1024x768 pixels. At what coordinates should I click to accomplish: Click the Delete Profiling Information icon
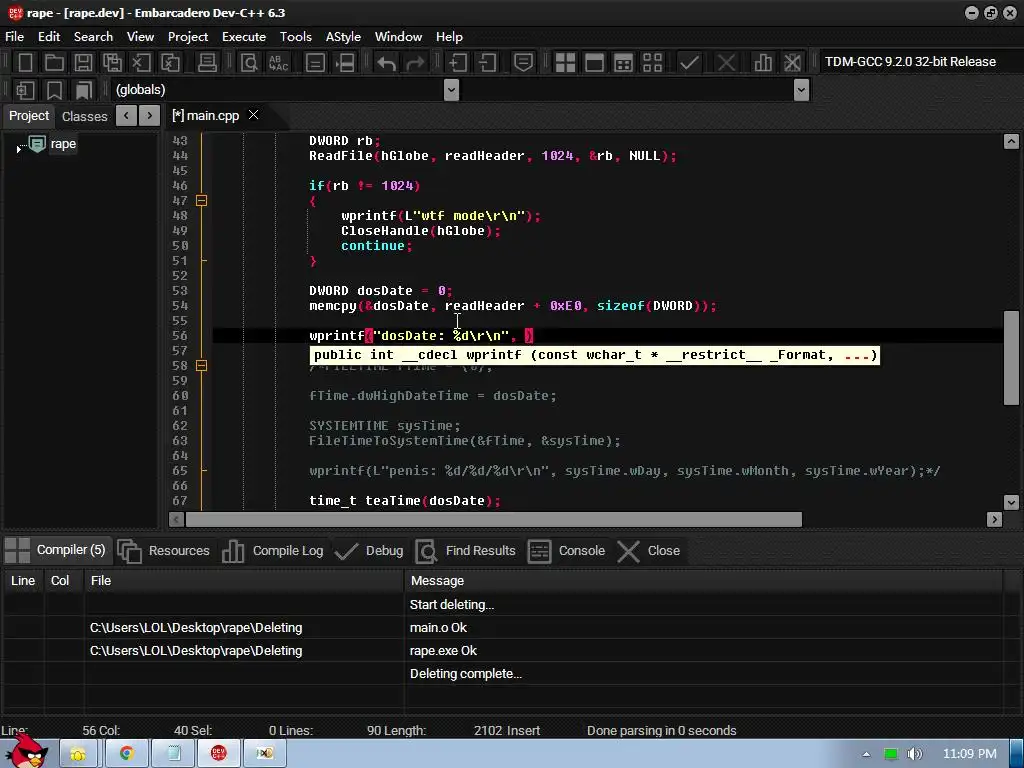792,63
